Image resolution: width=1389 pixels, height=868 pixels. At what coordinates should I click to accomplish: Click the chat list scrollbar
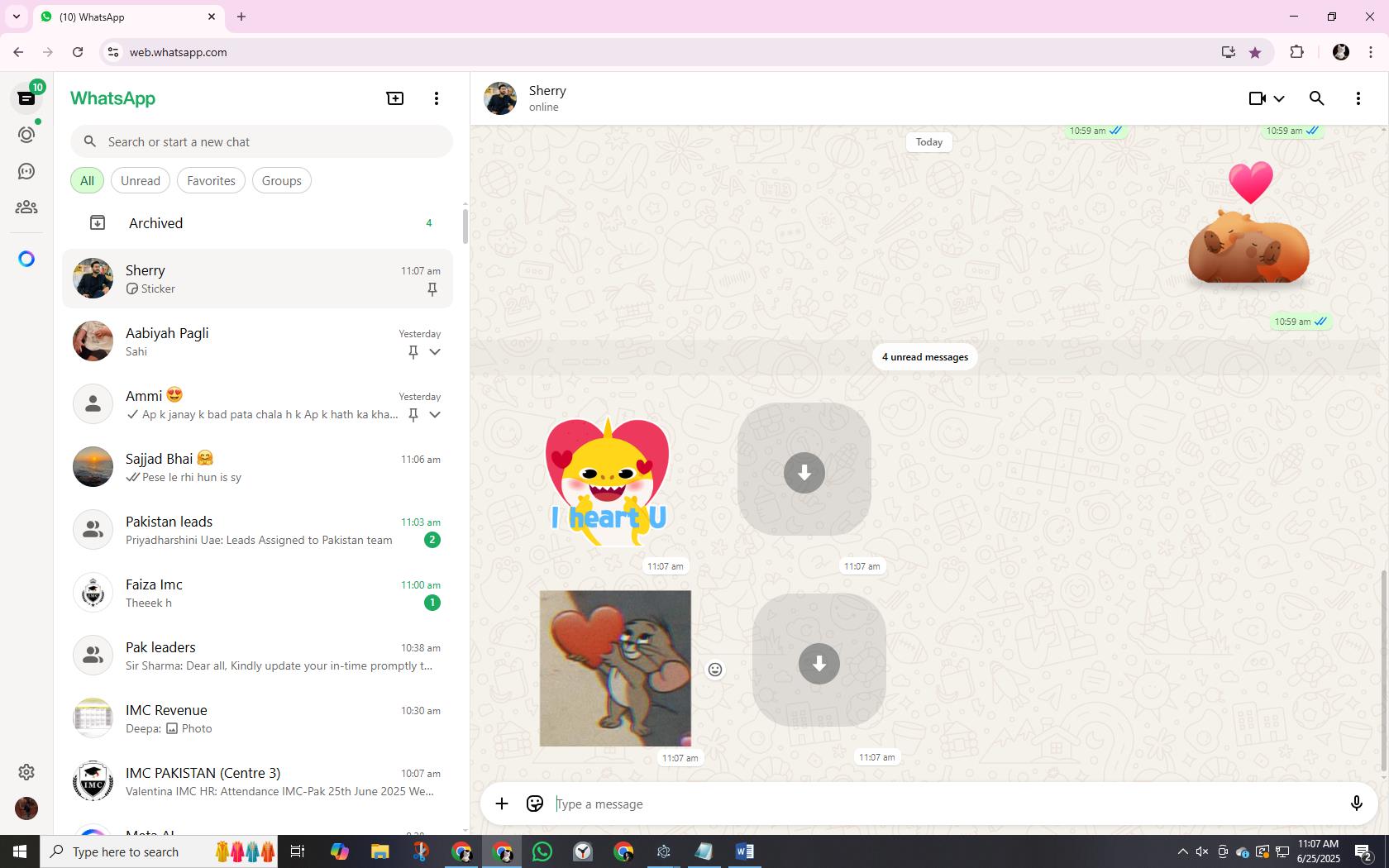coord(465,226)
